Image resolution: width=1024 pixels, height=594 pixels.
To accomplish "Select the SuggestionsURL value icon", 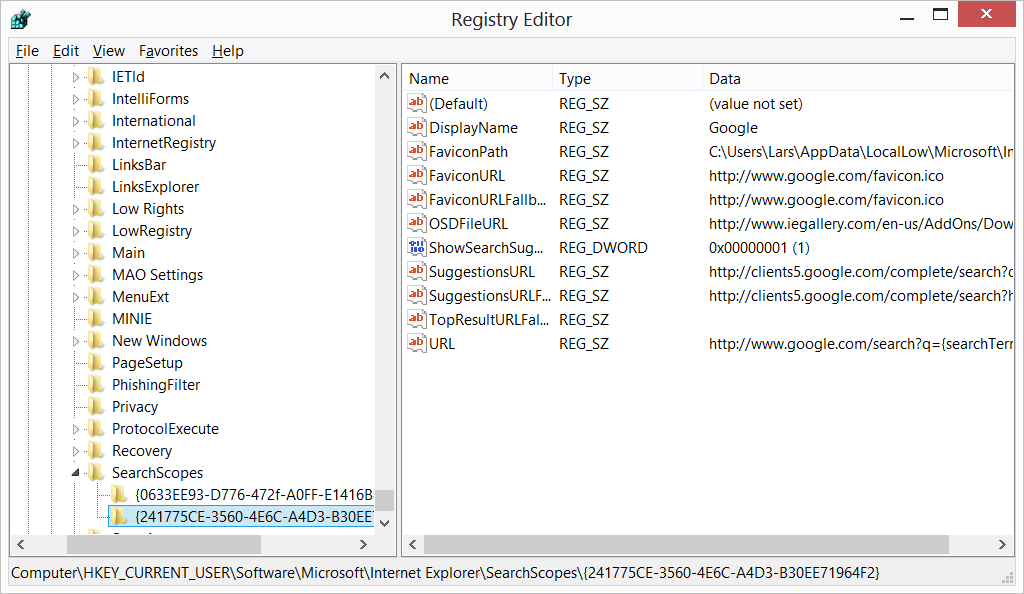I will pyautogui.click(x=416, y=272).
